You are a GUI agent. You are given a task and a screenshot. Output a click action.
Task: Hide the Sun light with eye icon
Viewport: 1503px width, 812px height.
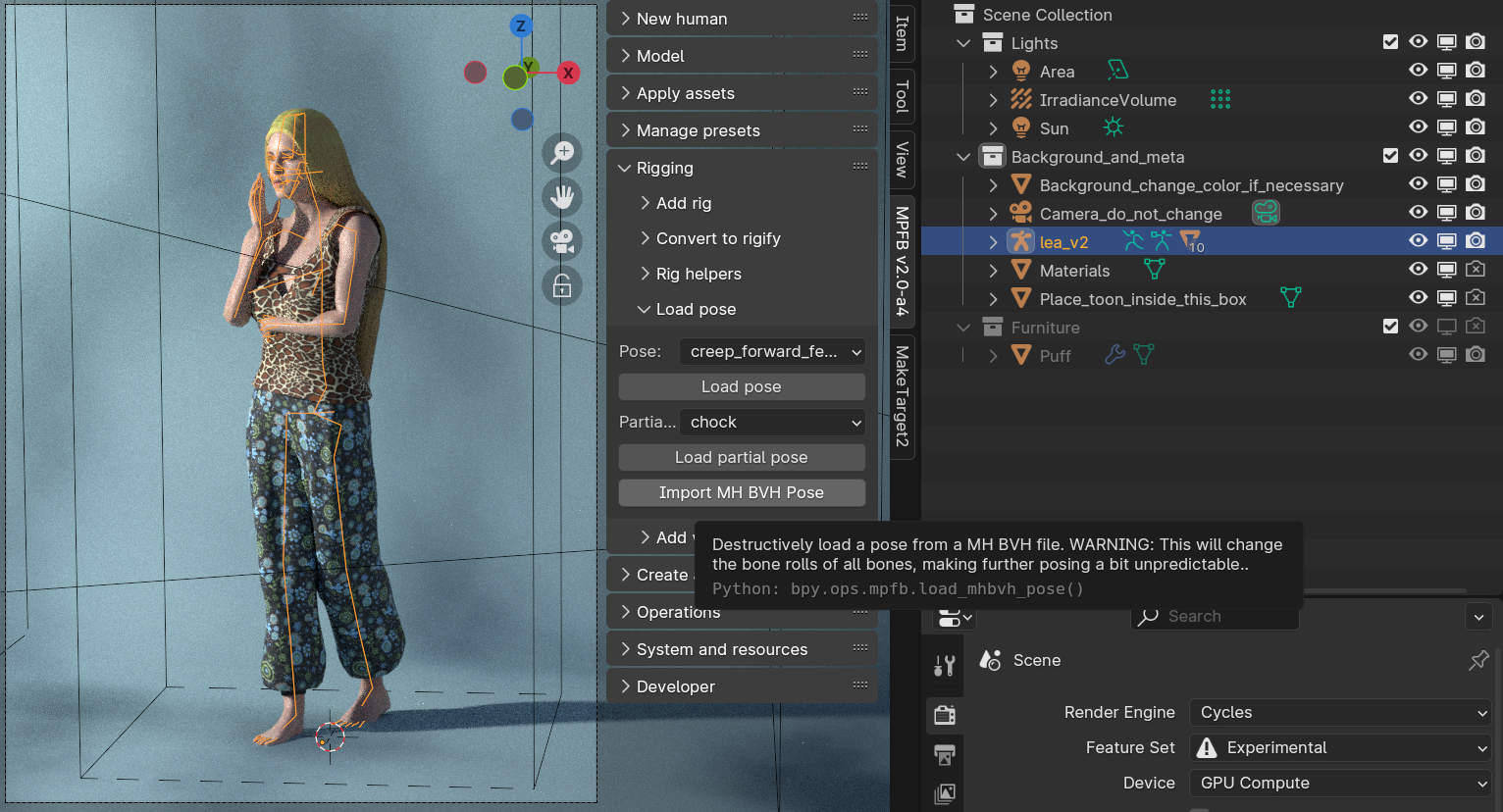click(1419, 127)
